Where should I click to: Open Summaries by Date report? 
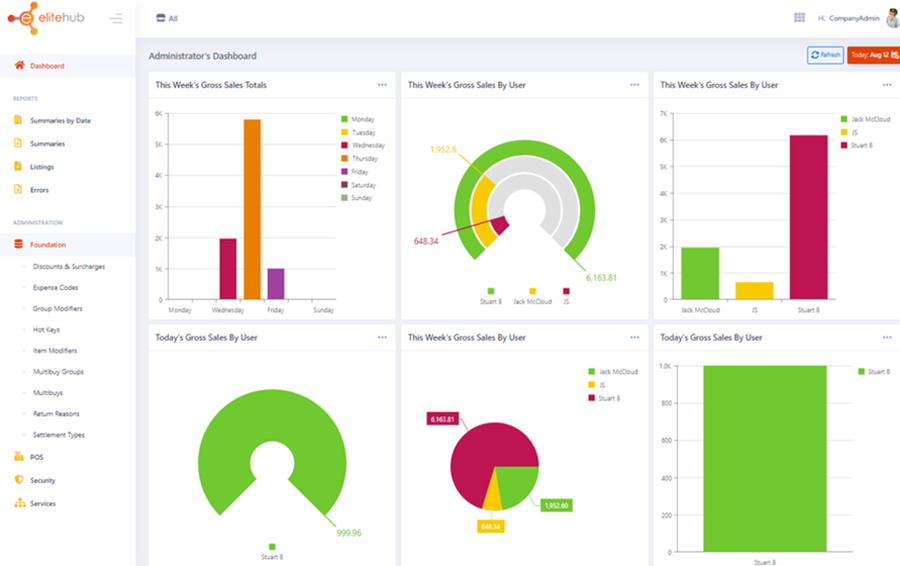(60, 120)
